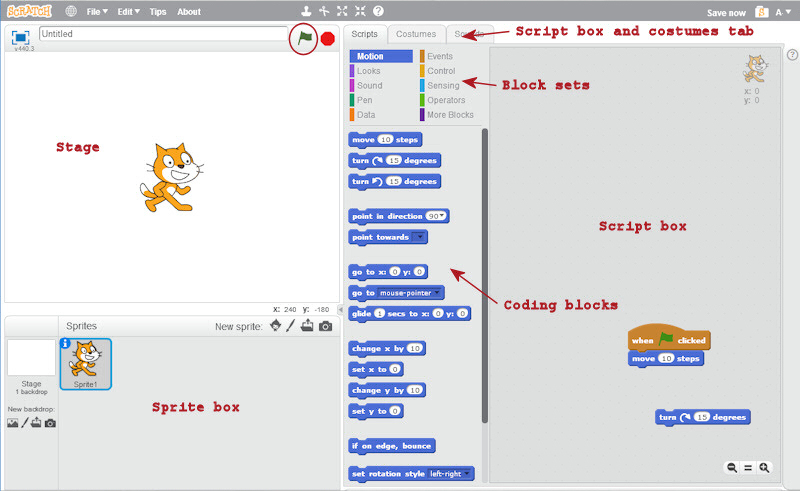This screenshot has width=800, height=491.
Task: Reset scripts area zoom
Action: point(748,468)
